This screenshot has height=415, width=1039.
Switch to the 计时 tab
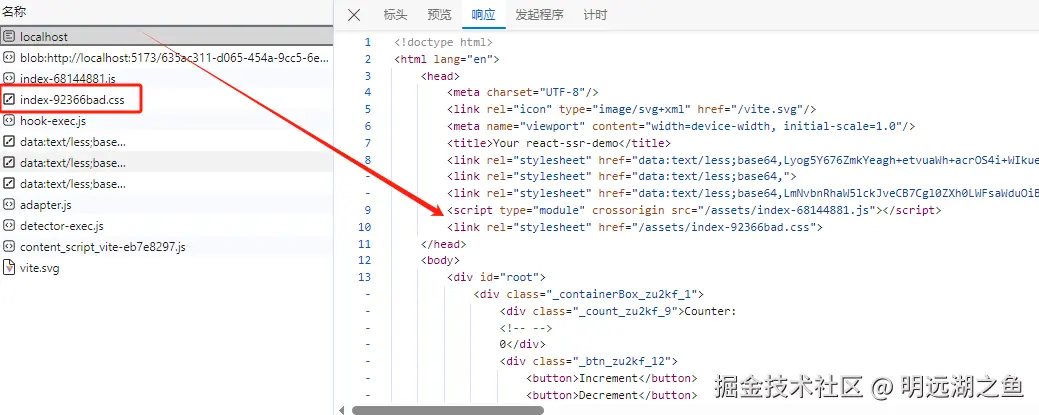point(595,15)
